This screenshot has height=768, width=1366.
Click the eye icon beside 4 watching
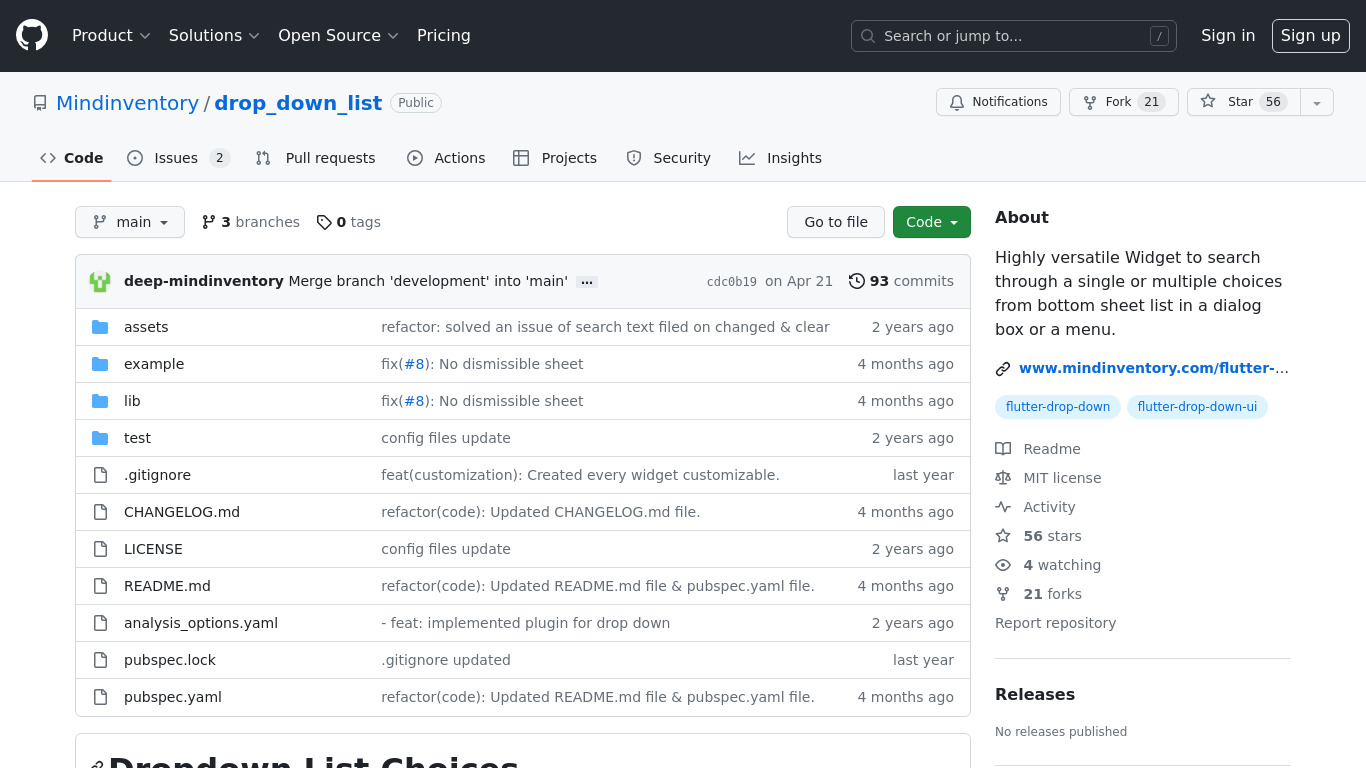(1003, 565)
